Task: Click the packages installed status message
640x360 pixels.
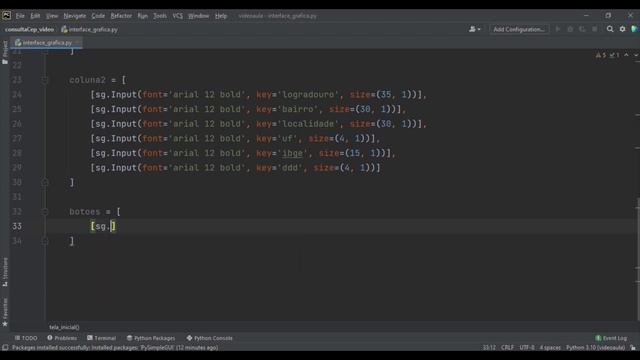Action: click(x=115, y=348)
